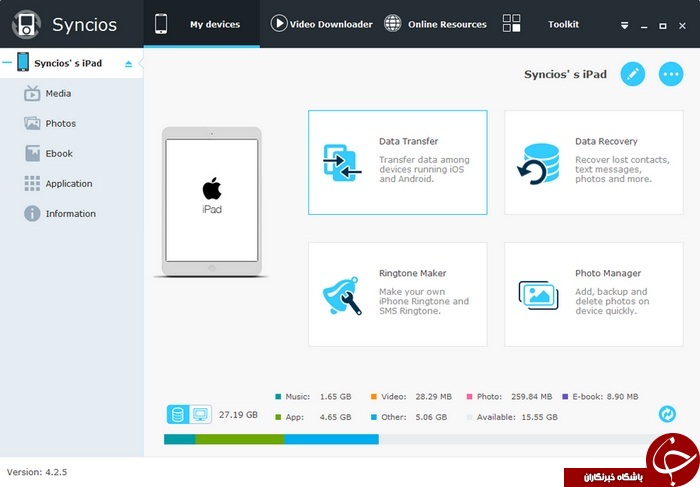Screen dimensions: 700x487
Task: Minimize the Syncios window
Action: 644,26
